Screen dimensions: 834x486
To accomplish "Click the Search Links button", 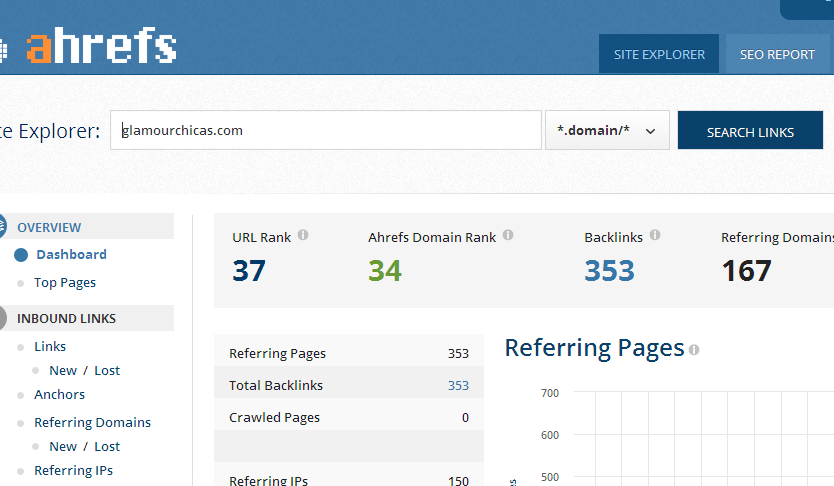I will (x=750, y=130).
